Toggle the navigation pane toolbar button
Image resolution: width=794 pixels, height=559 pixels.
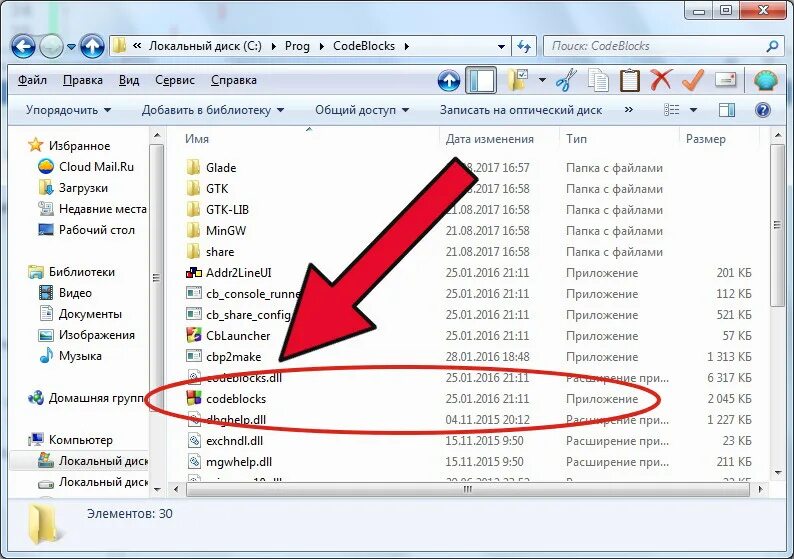tap(481, 81)
